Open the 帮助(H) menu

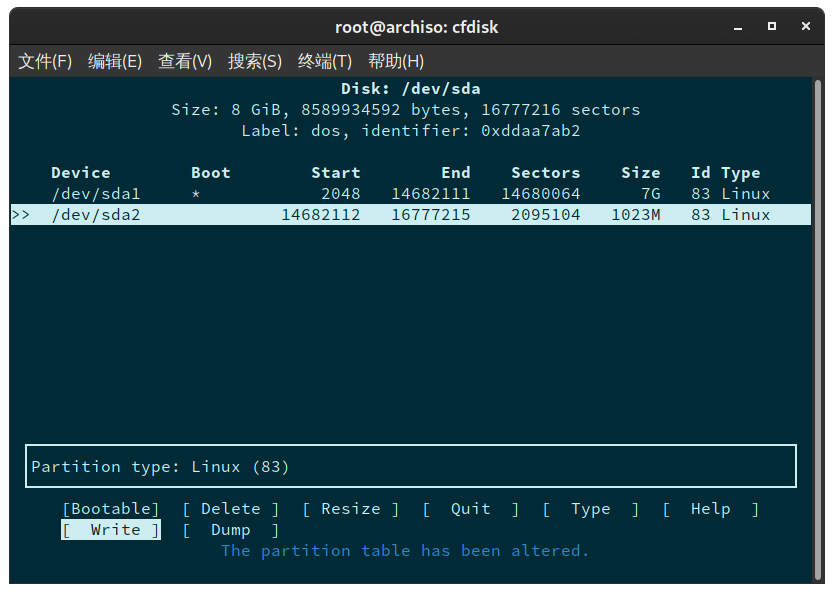pyautogui.click(x=395, y=61)
